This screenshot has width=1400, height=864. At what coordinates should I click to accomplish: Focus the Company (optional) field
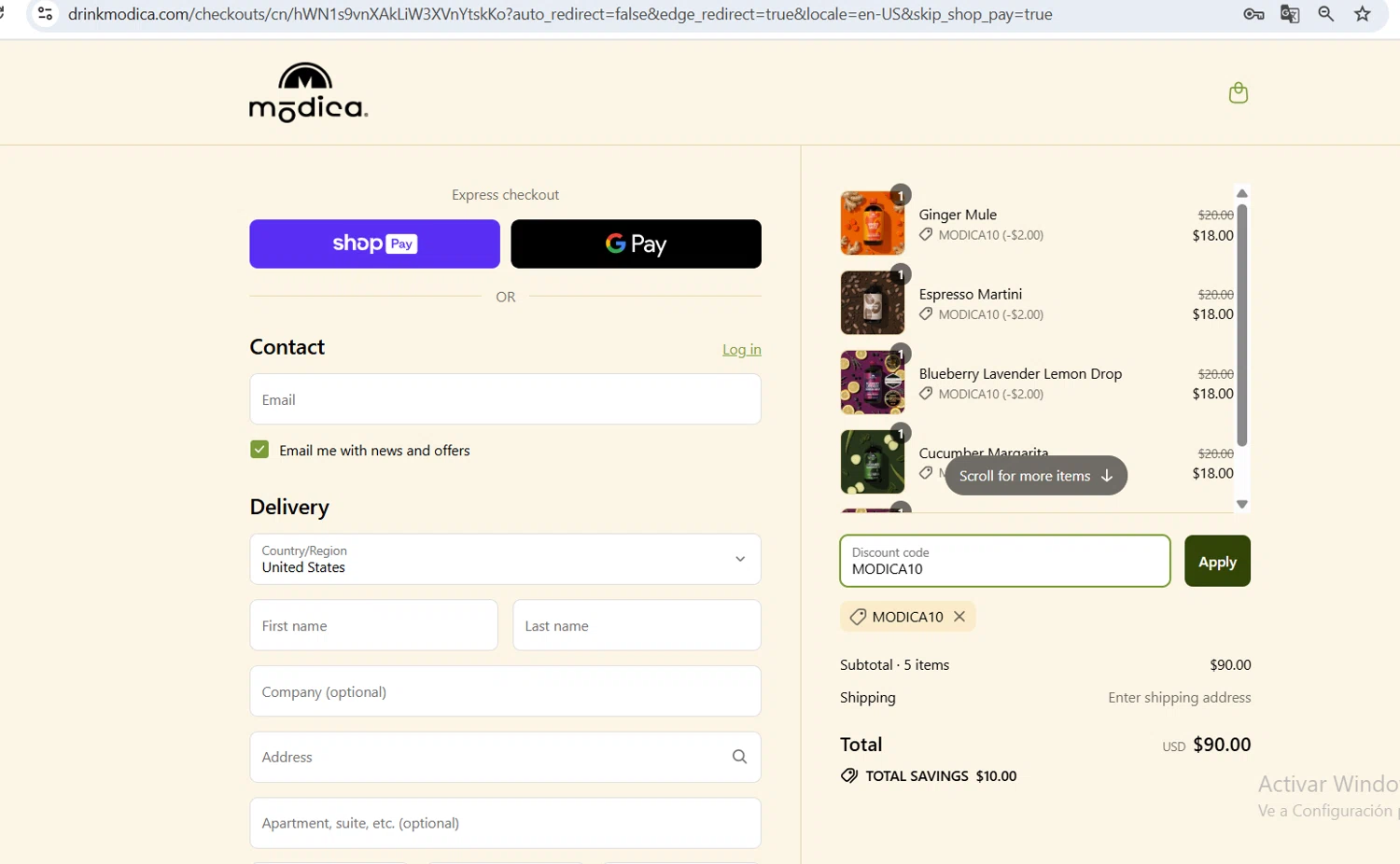coord(505,691)
